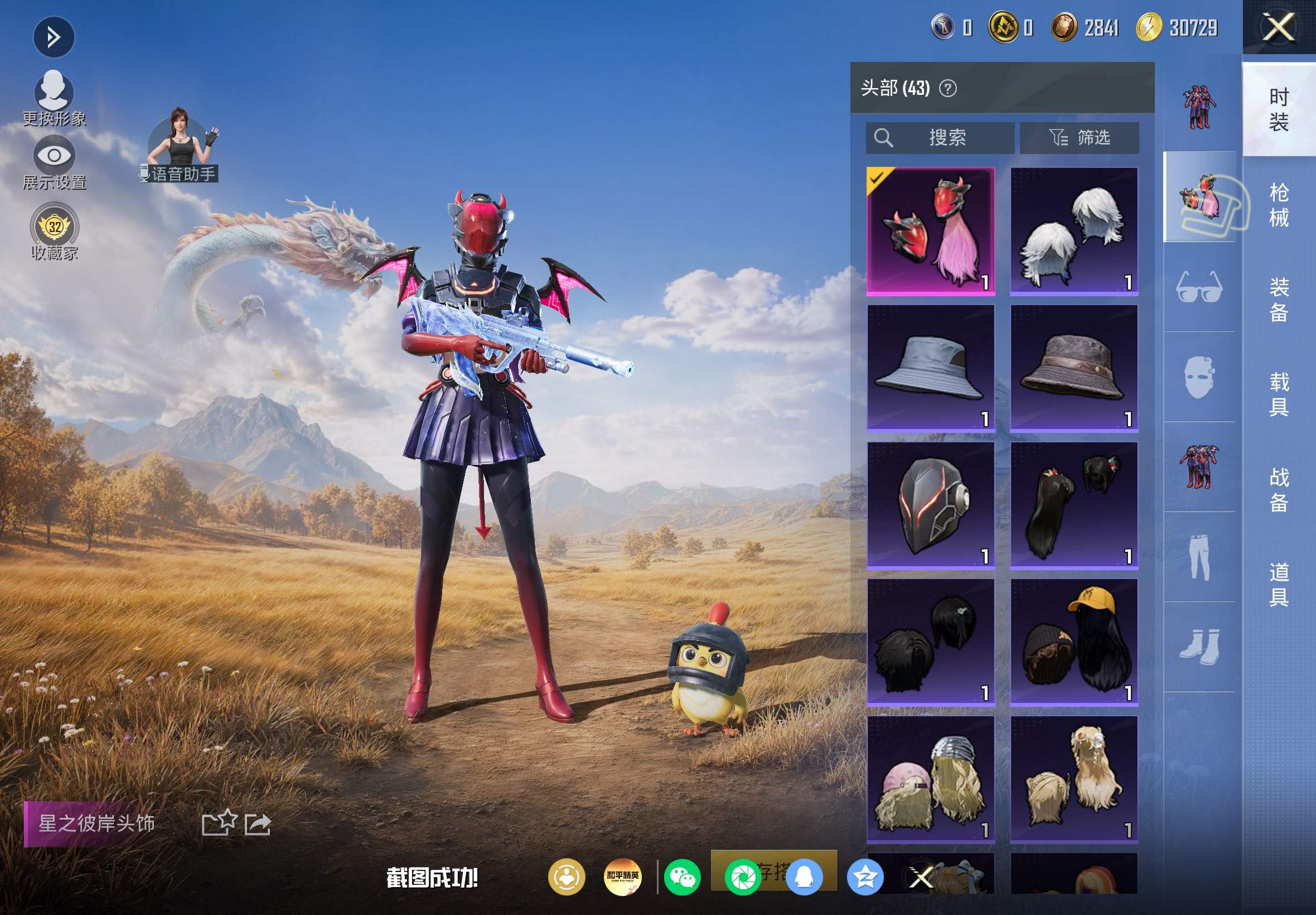Select the white spiky hair item
The height and width of the screenshot is (915, 1316).
tap(1073, 232)
